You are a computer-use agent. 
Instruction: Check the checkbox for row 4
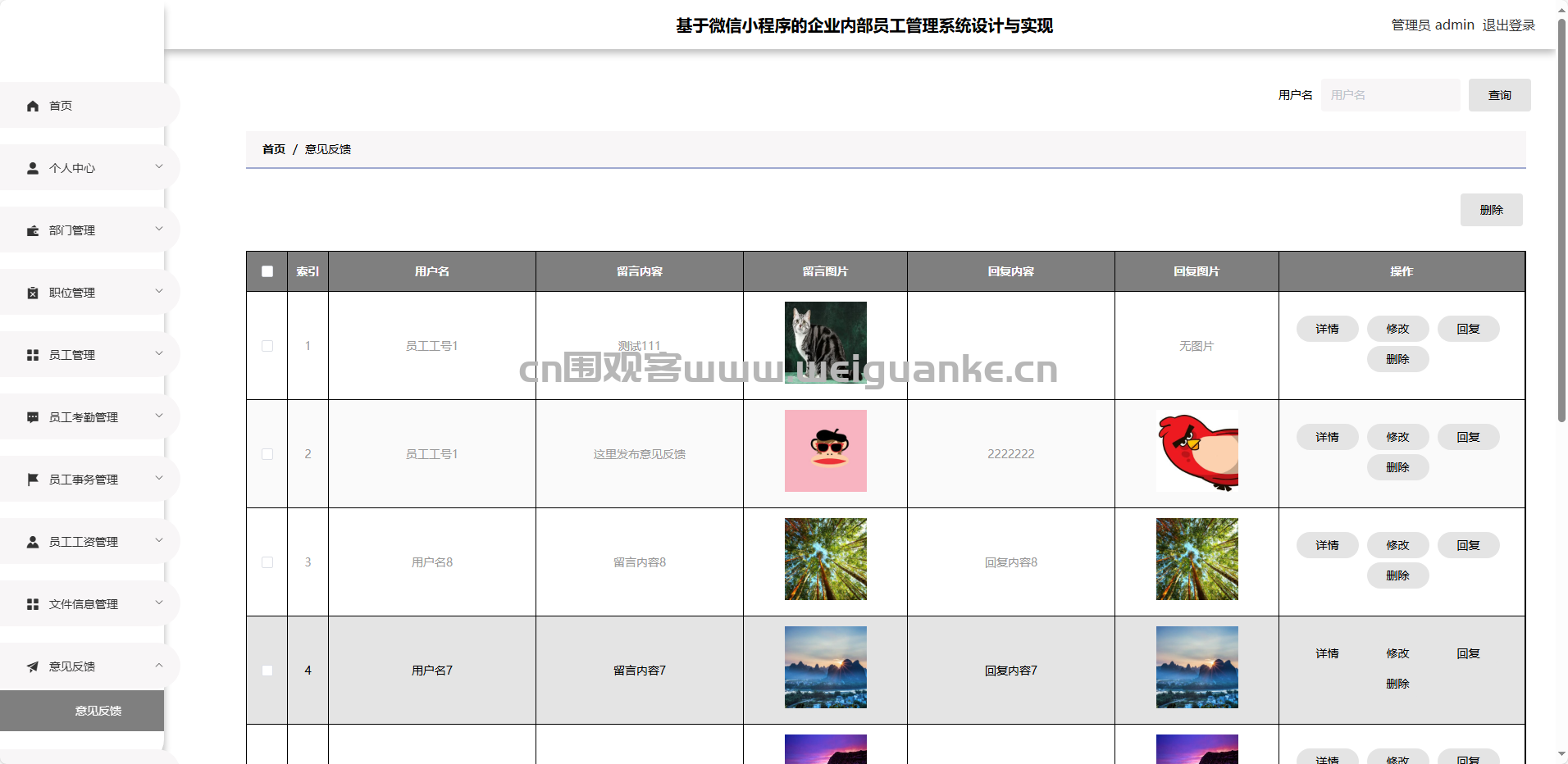267,671
